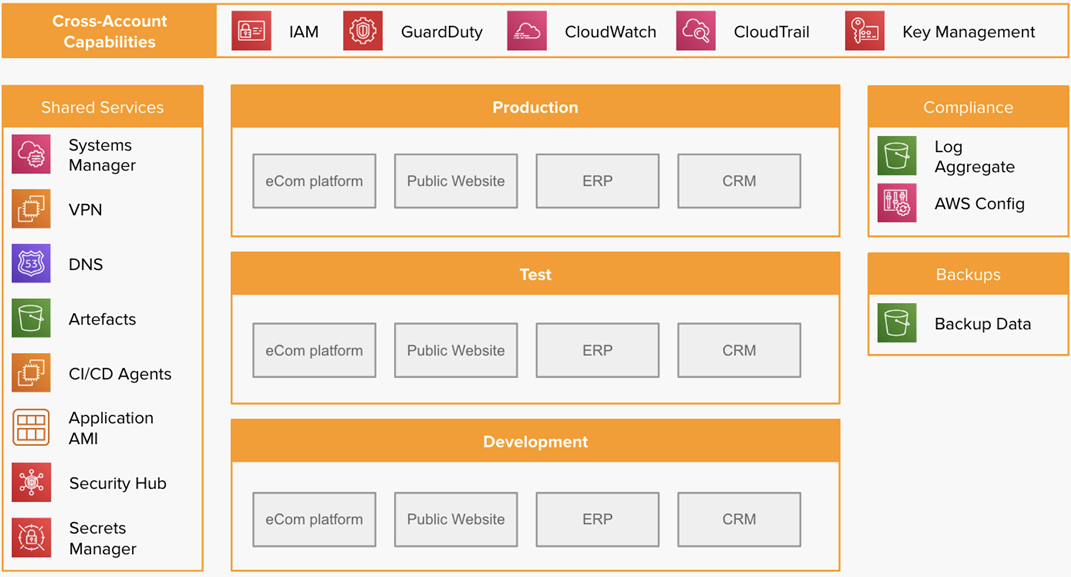
Task: Click Public Website box in Production
Action: click(456, 181)
